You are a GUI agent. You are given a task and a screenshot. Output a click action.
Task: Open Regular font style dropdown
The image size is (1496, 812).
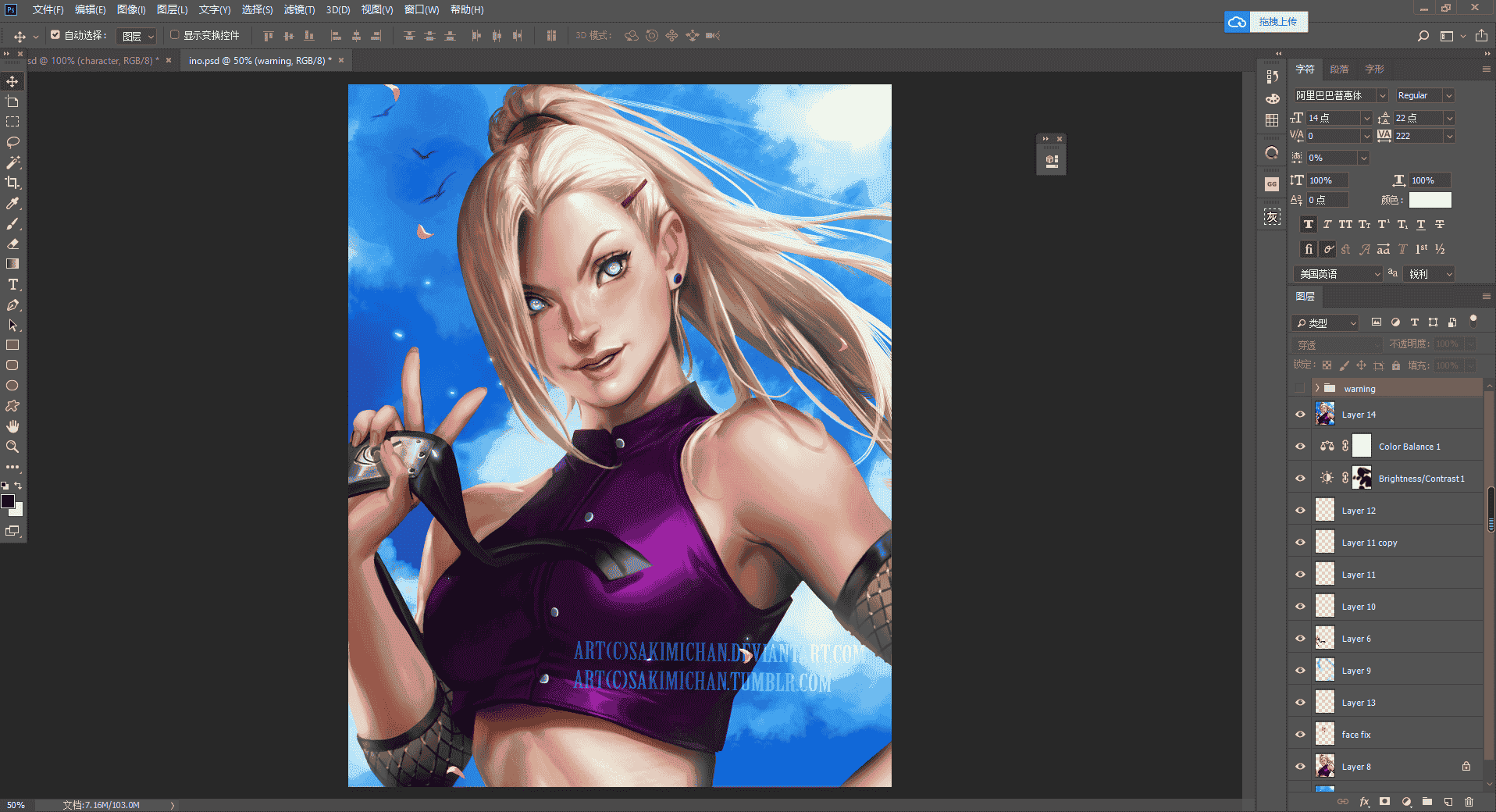(x=1448, y=95)
